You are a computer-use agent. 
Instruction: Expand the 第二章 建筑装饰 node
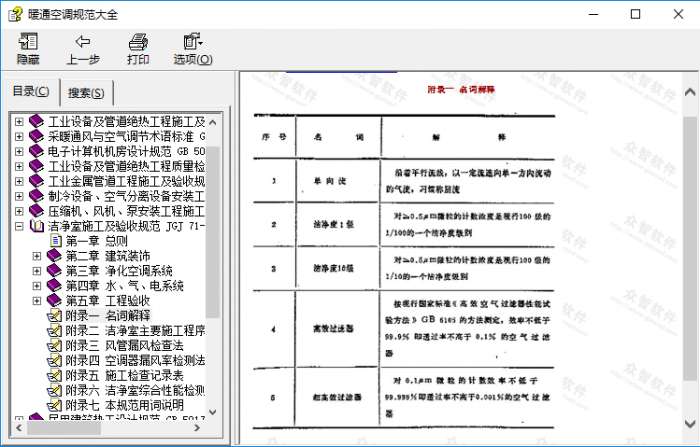[x=37, y=256]
